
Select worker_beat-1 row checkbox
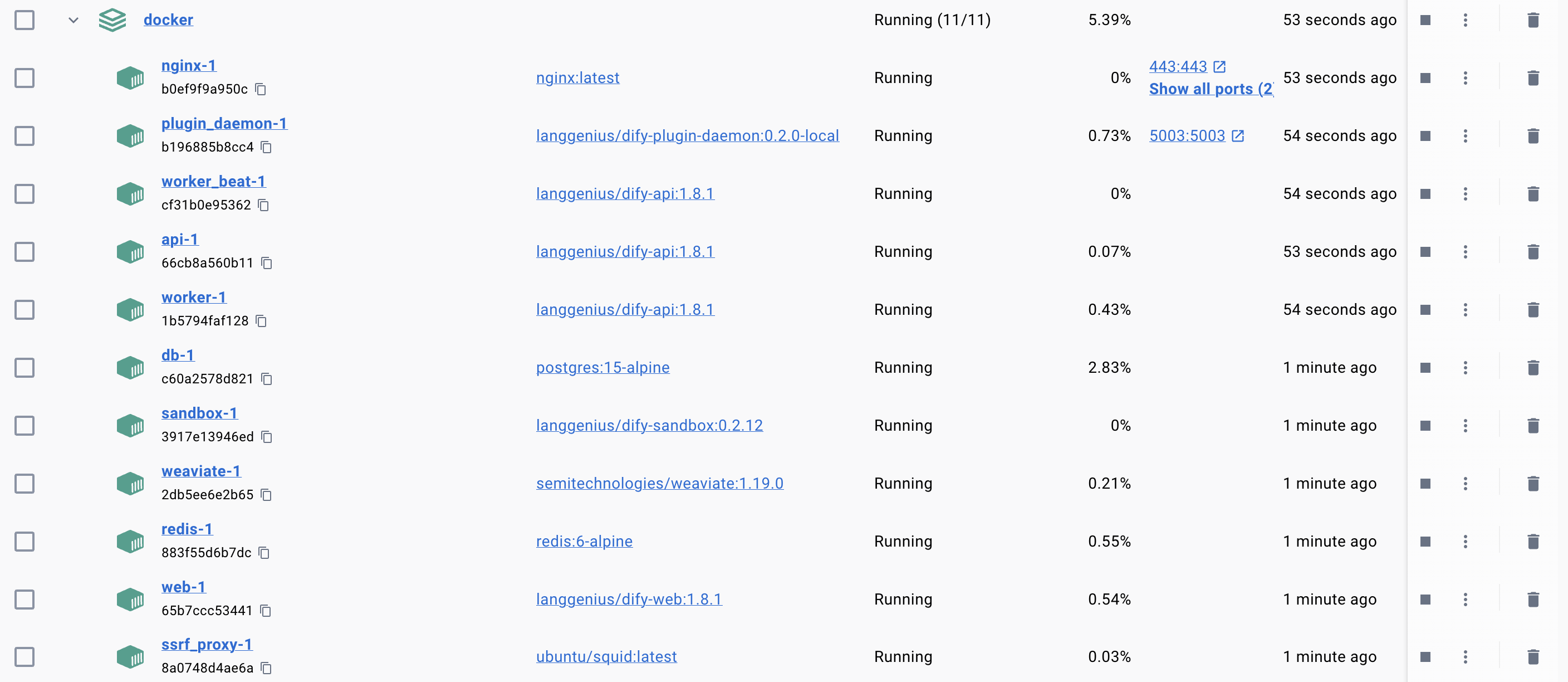point(24,194)
